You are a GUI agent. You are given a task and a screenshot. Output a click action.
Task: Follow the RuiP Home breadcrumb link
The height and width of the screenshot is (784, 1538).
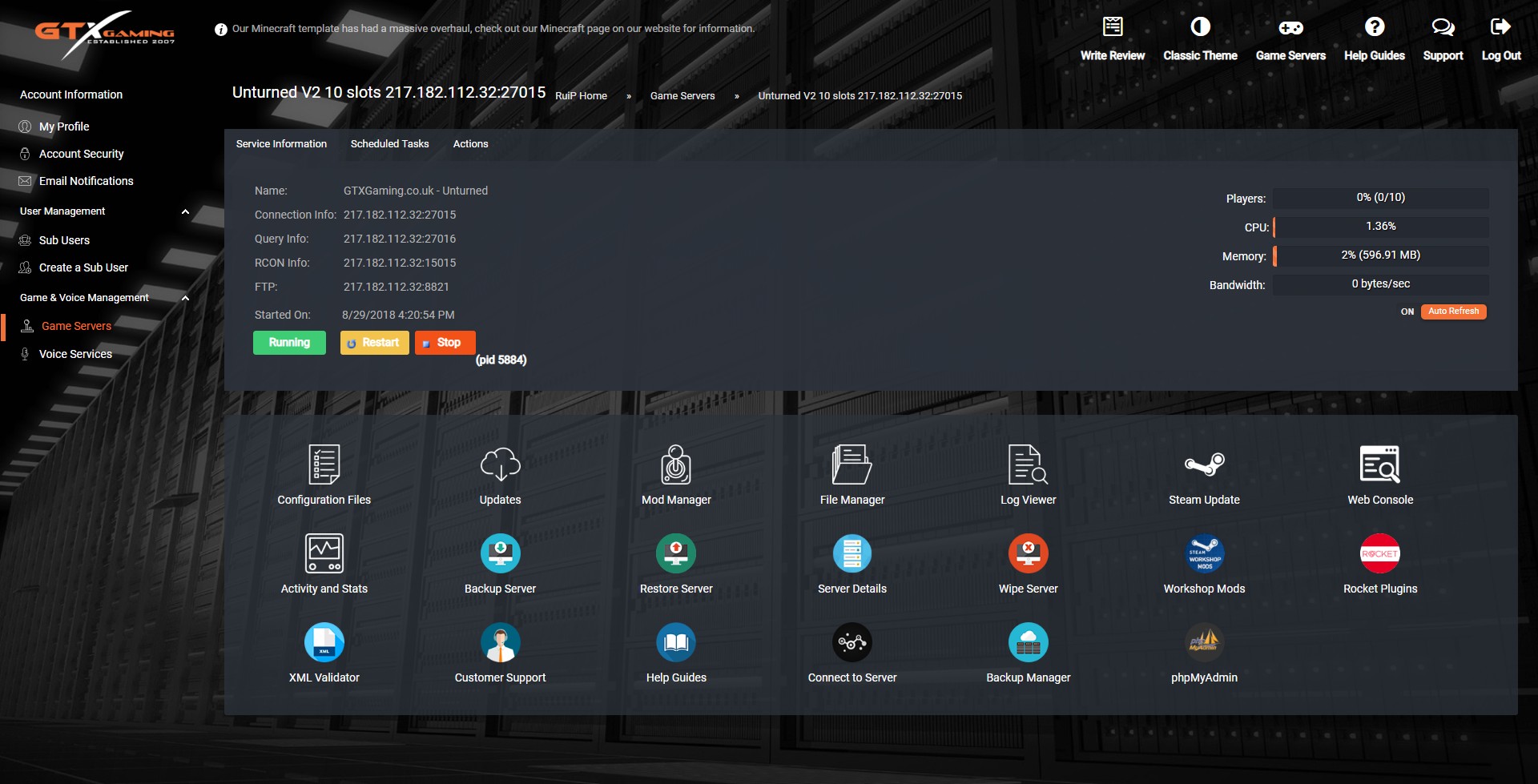pyautogui.click(x=581, y=96)
